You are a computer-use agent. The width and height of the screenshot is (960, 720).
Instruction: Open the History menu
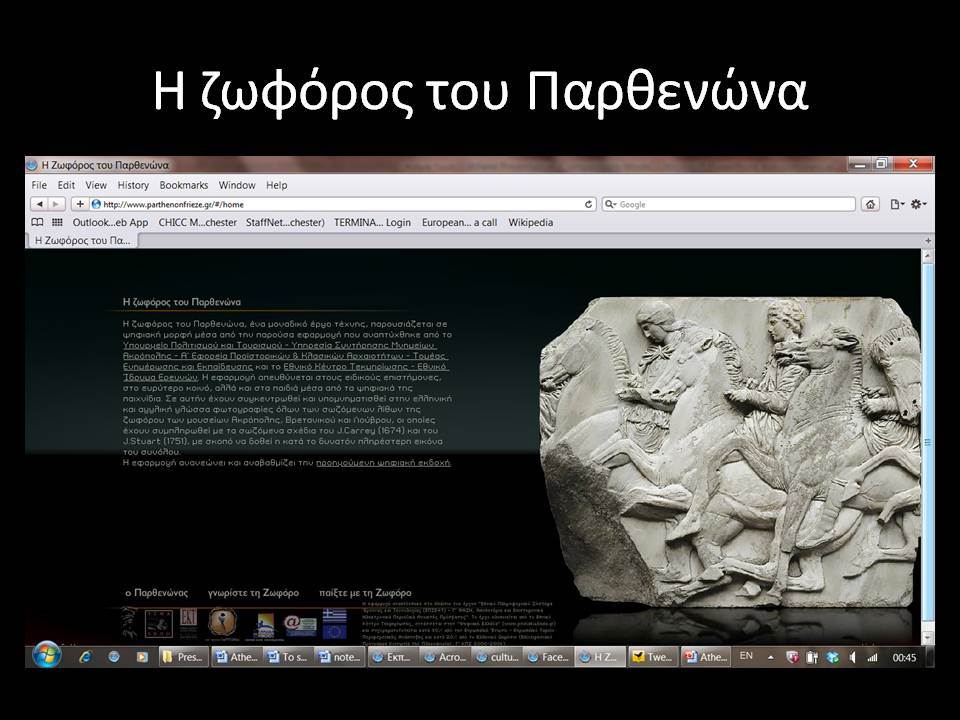tap(133, 185)
